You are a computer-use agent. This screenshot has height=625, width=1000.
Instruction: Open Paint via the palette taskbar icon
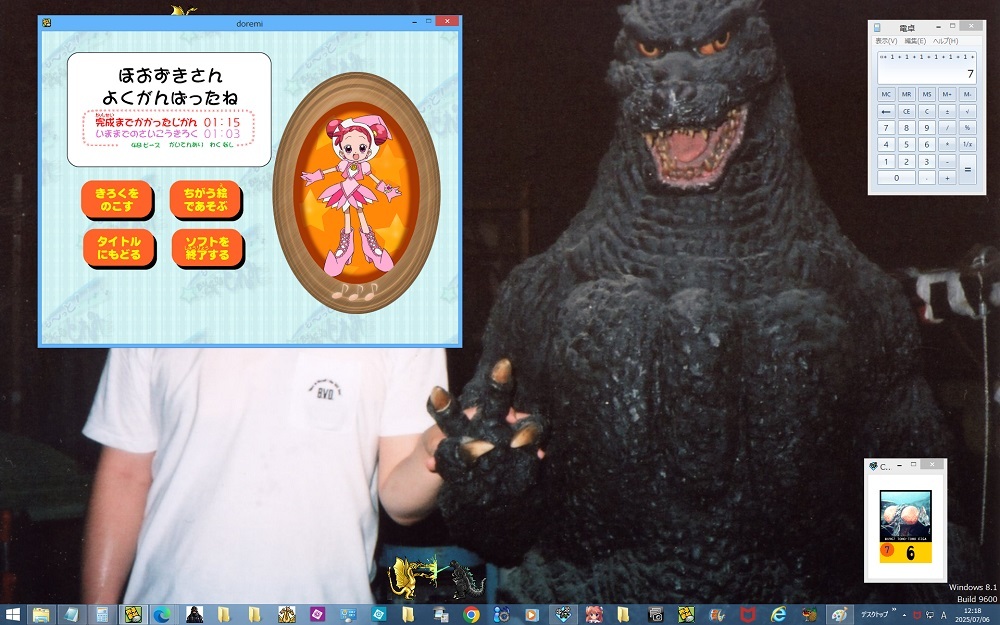pos(839,615)
